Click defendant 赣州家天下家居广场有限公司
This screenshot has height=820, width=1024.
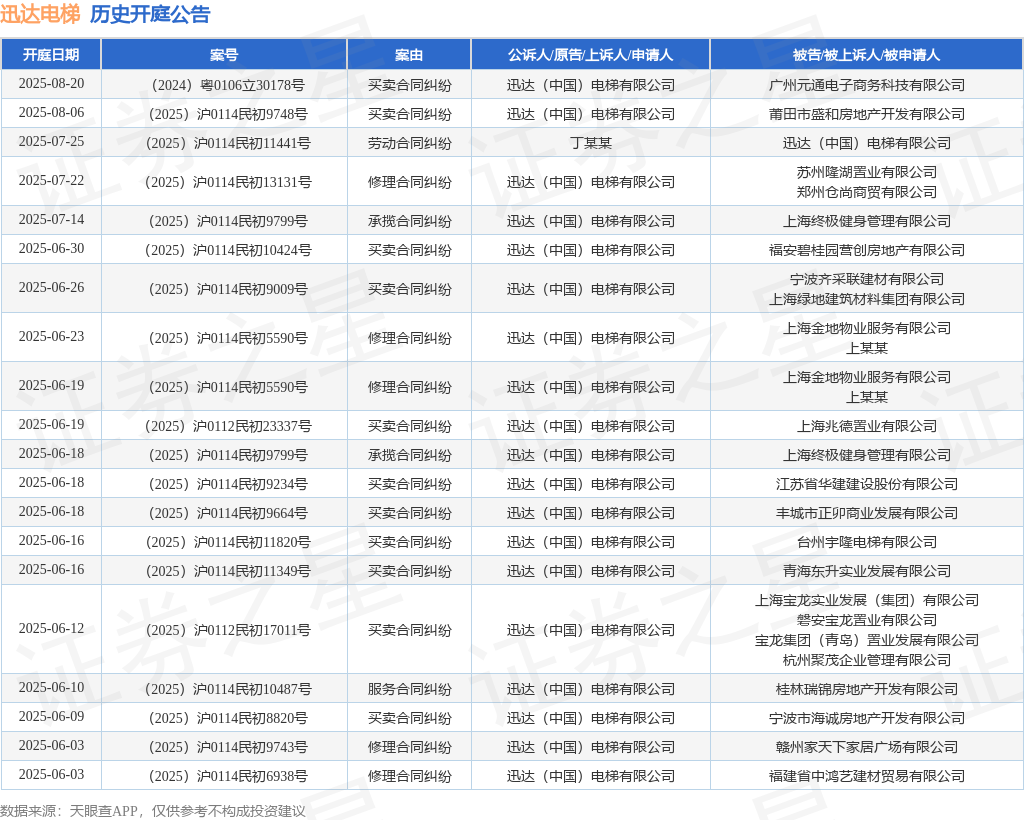[x=867, y=747]
